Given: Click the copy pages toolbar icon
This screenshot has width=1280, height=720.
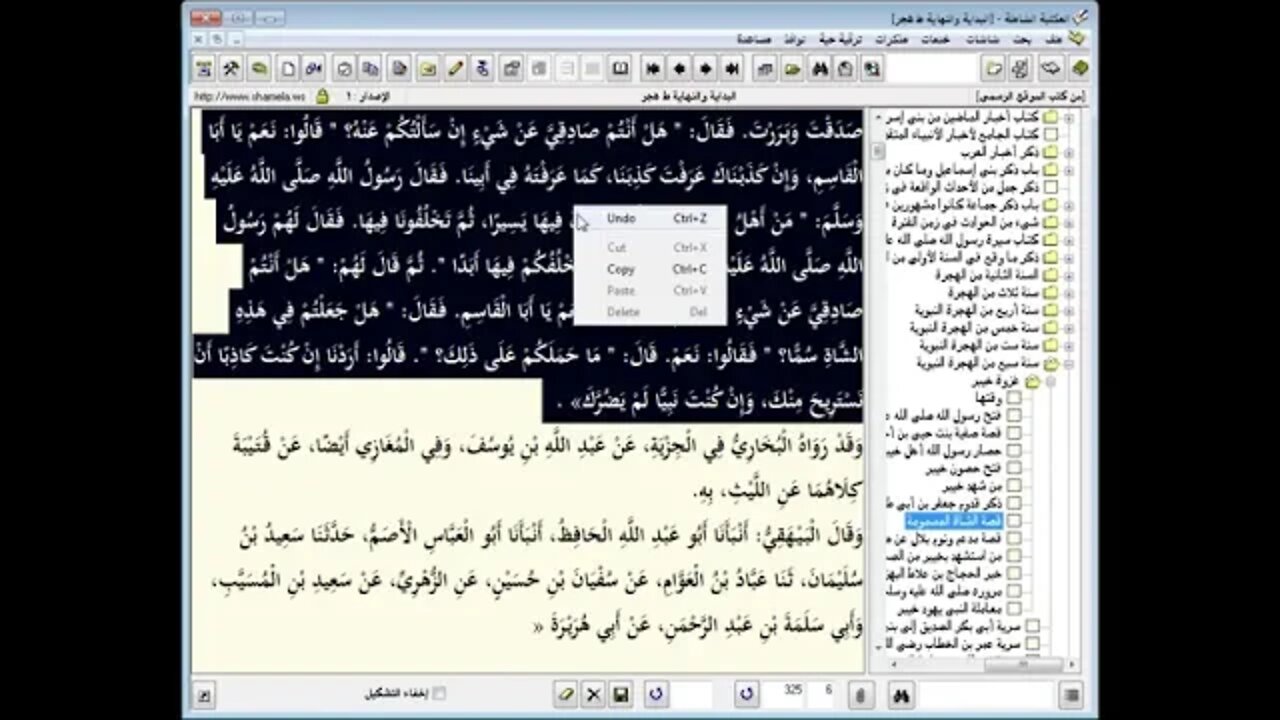Looking at the screenshot, I should point(370,69).
